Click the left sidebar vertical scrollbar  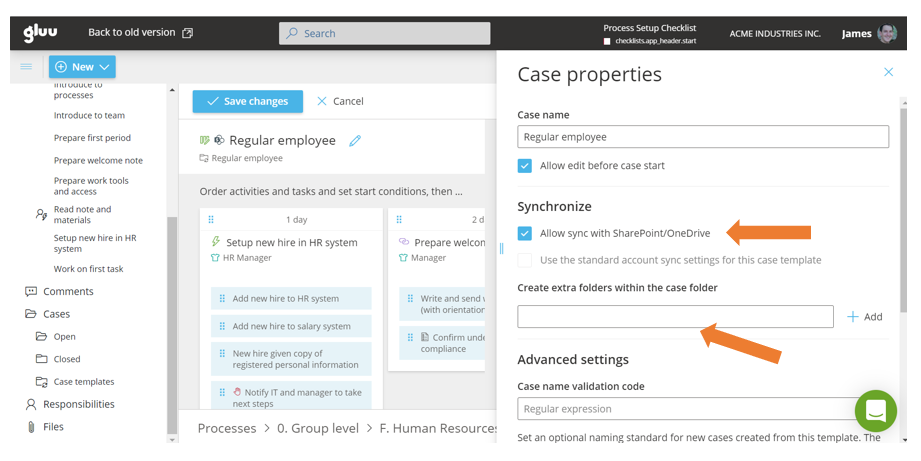coord(172,300)
